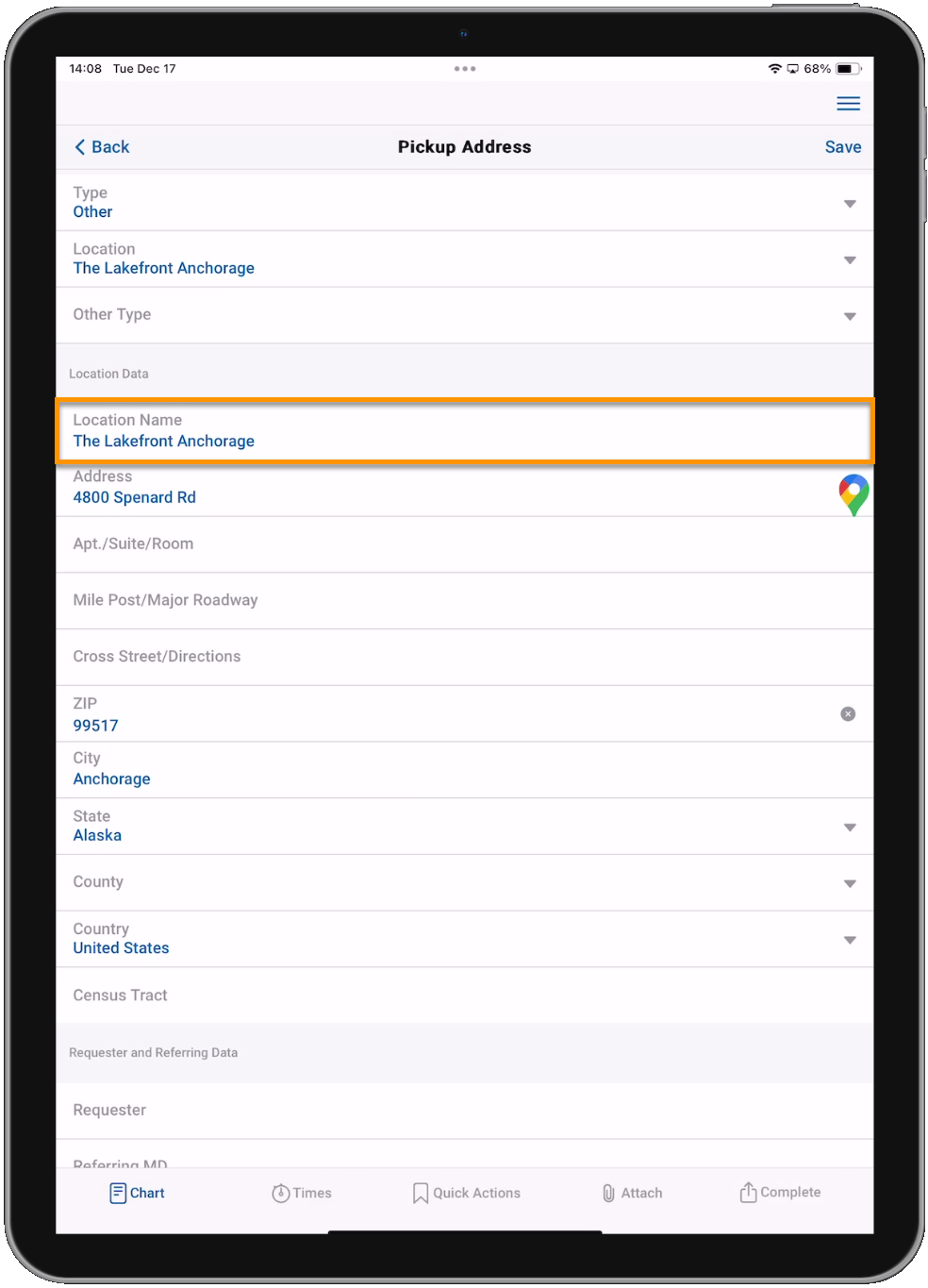Edit the Location Name field
Viewport: 928px width, 1288px height.
(464, 430)
